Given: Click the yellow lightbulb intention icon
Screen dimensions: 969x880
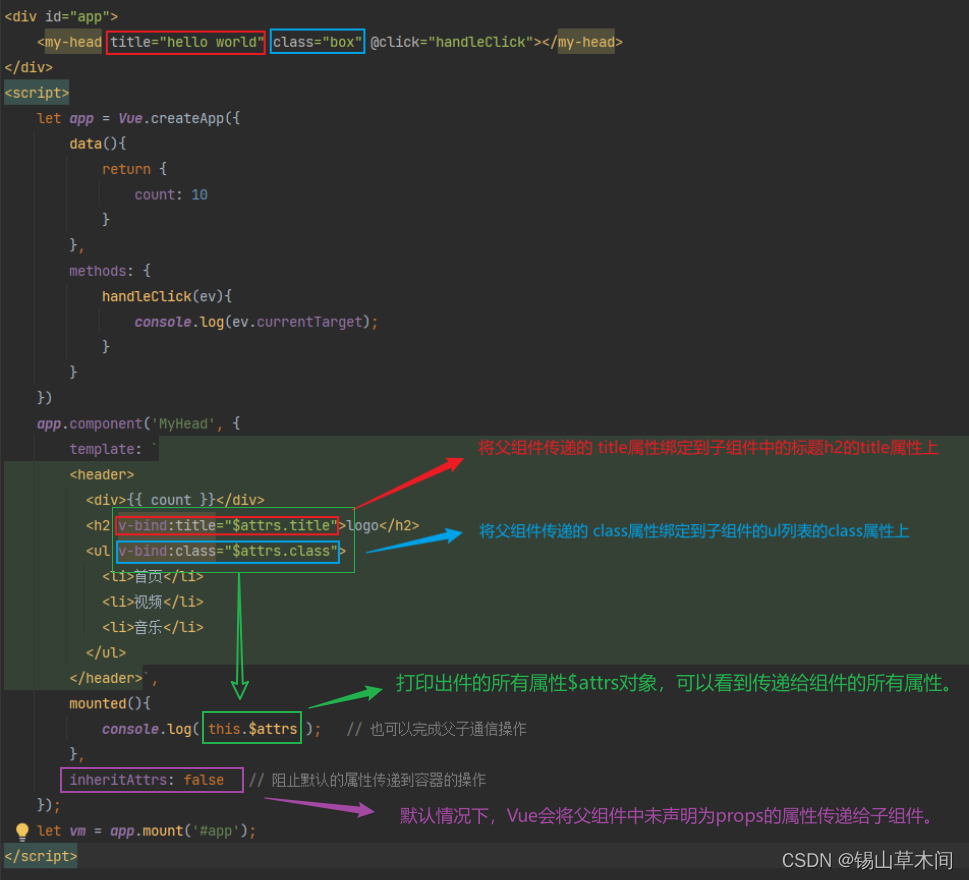Looking at the screenshot, I should (x=22, y=832).
